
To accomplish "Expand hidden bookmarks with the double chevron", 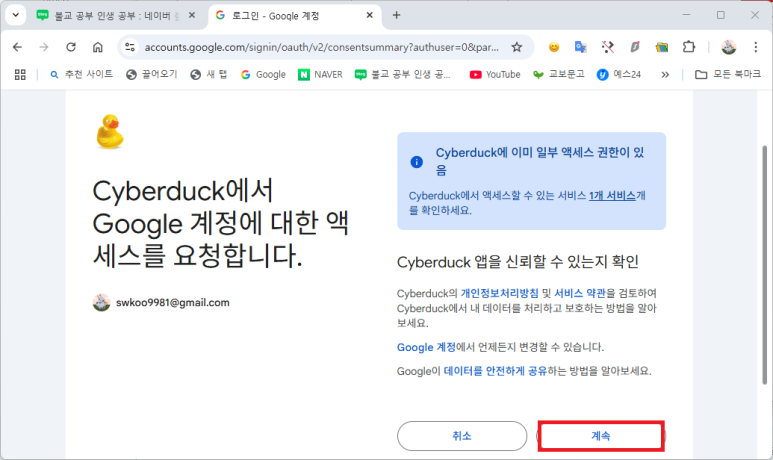I will [665, 74].
